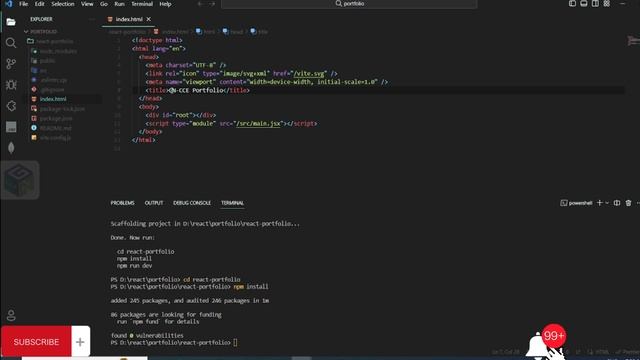Open the MongoDB leaf icon view
Viewport: 640px width, 360px height.
tap(11, 148)
